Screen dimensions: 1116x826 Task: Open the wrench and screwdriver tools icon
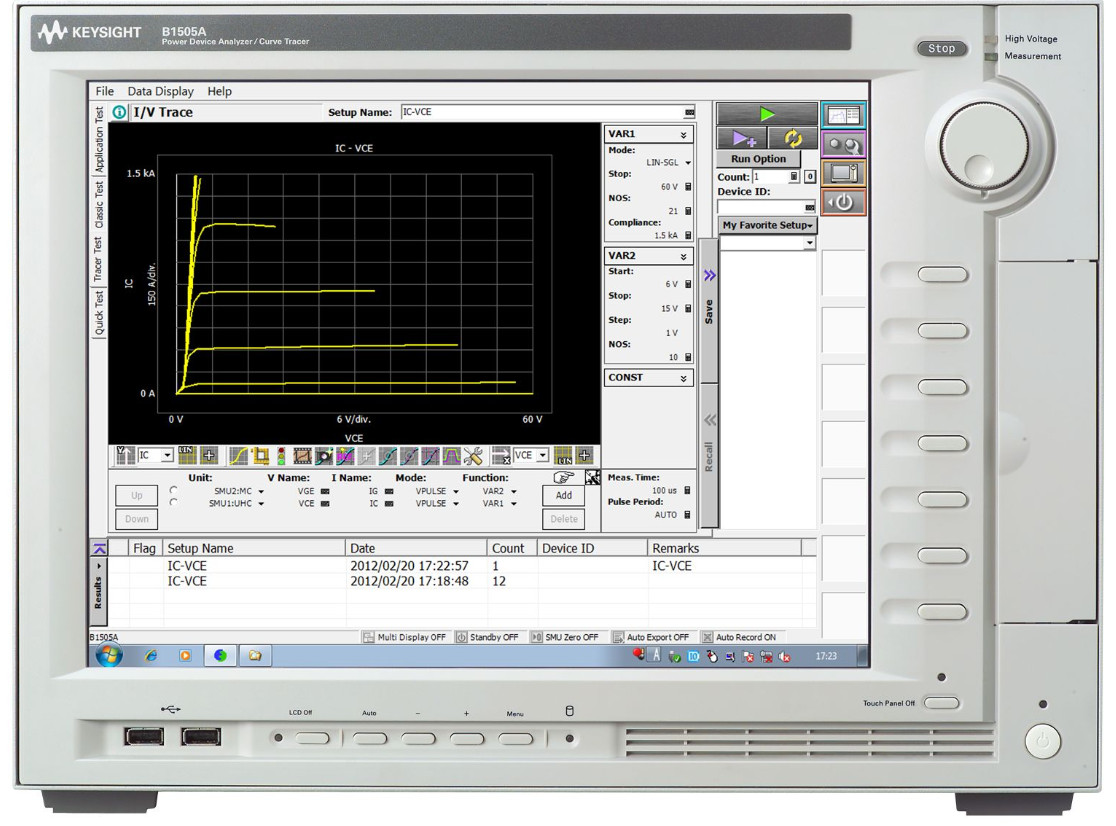pos(473,455)
